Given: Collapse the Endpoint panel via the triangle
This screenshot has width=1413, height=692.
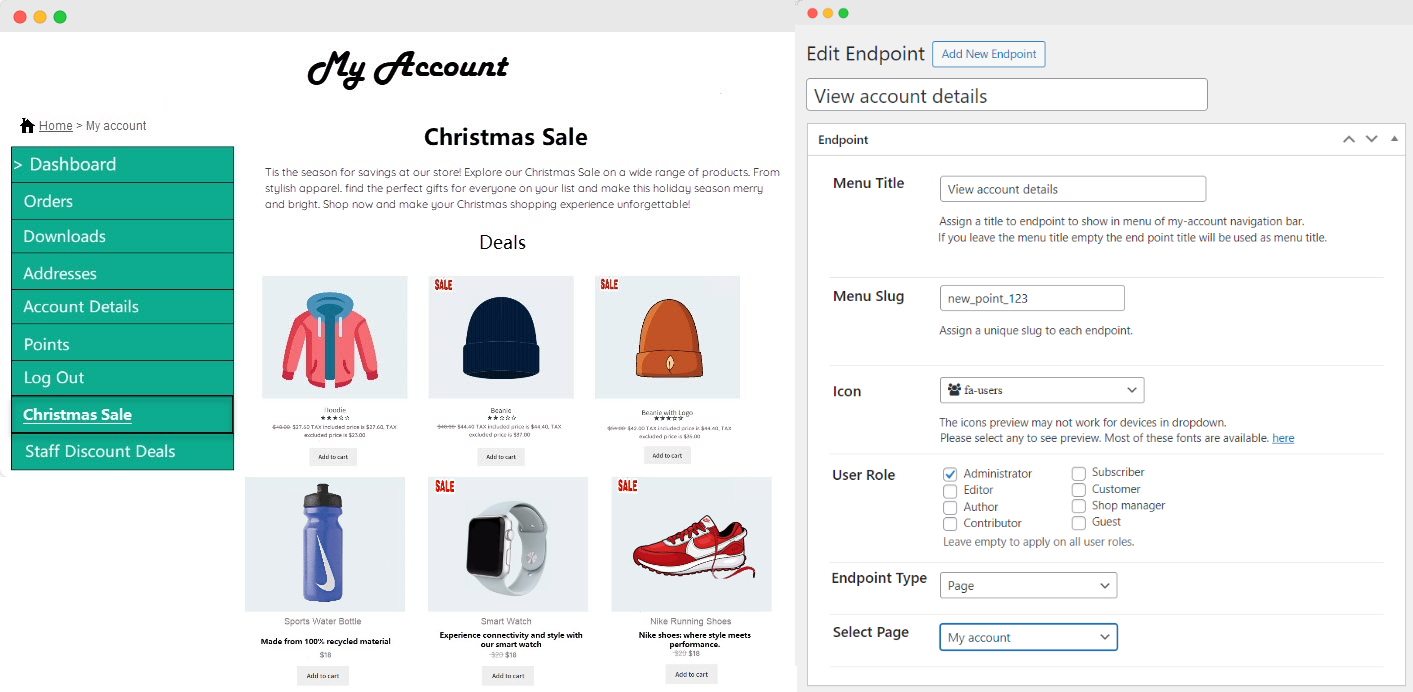Looking at the screenshot, I should (x=1394, y=139).
